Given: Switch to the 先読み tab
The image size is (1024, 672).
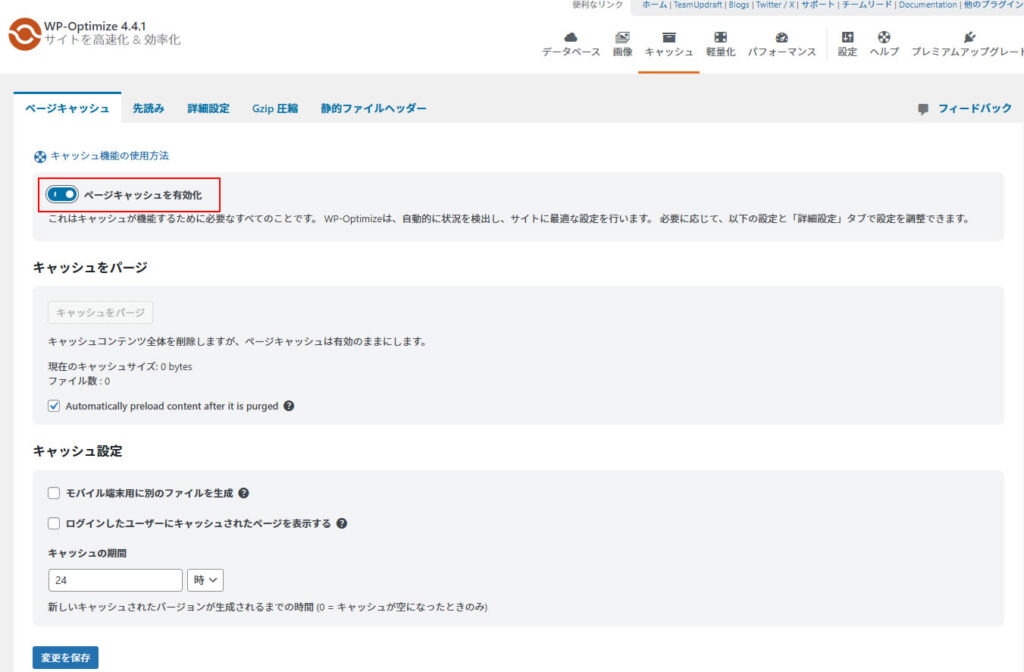Looking at the screenshot, I should (x=148, y=108).
